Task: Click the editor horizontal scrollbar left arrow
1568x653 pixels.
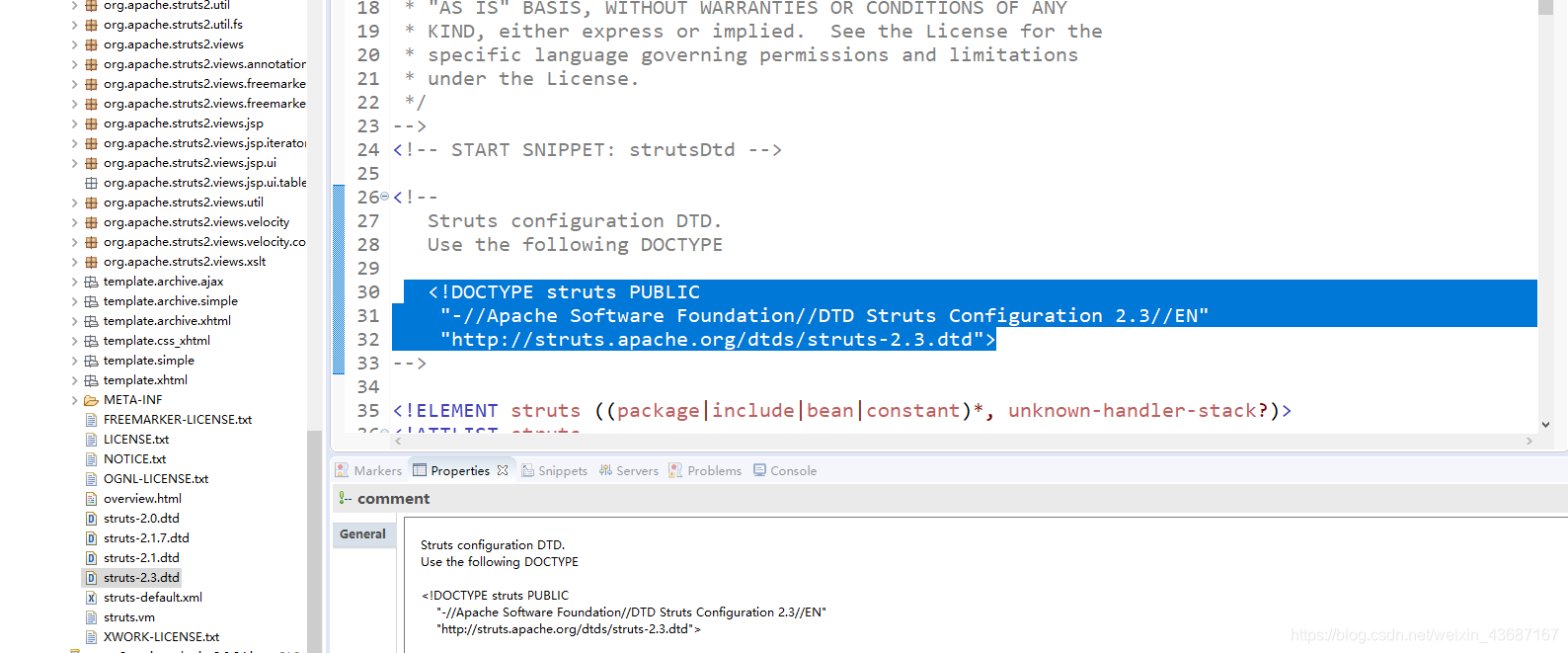Action: tap(399, 442)
